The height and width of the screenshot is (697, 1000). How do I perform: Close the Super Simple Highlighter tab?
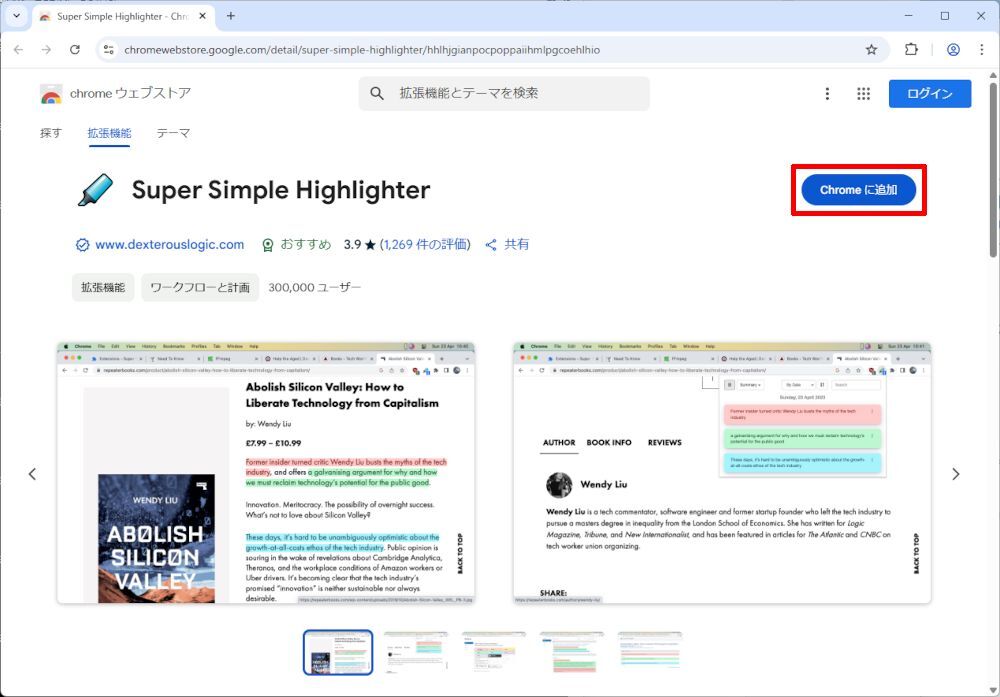(203, 16)
